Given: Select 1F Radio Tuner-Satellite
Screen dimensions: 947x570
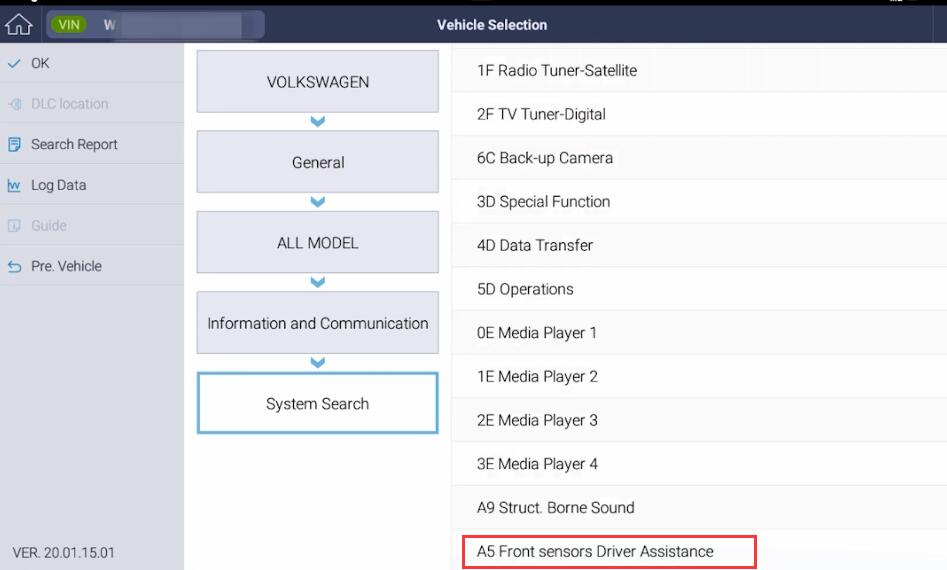Looking at the screenshot, I should coord(699,70).
